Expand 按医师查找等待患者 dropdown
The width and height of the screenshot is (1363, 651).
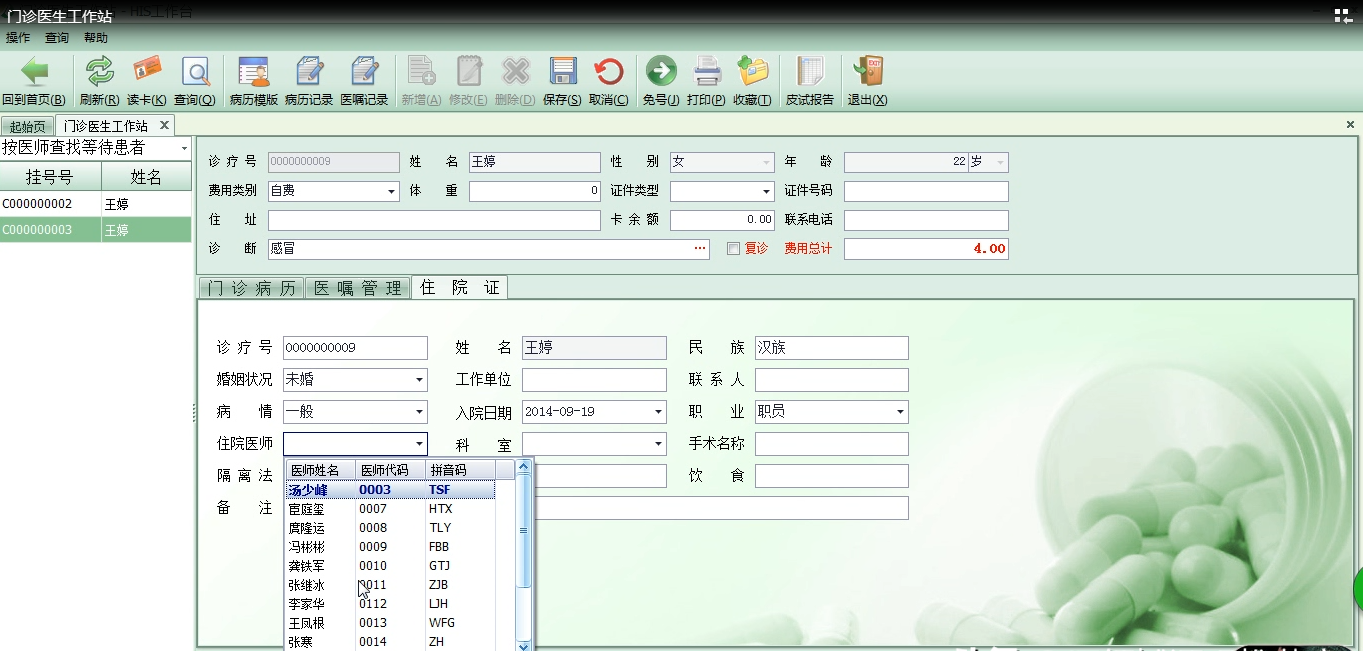[x=184, y=148]
